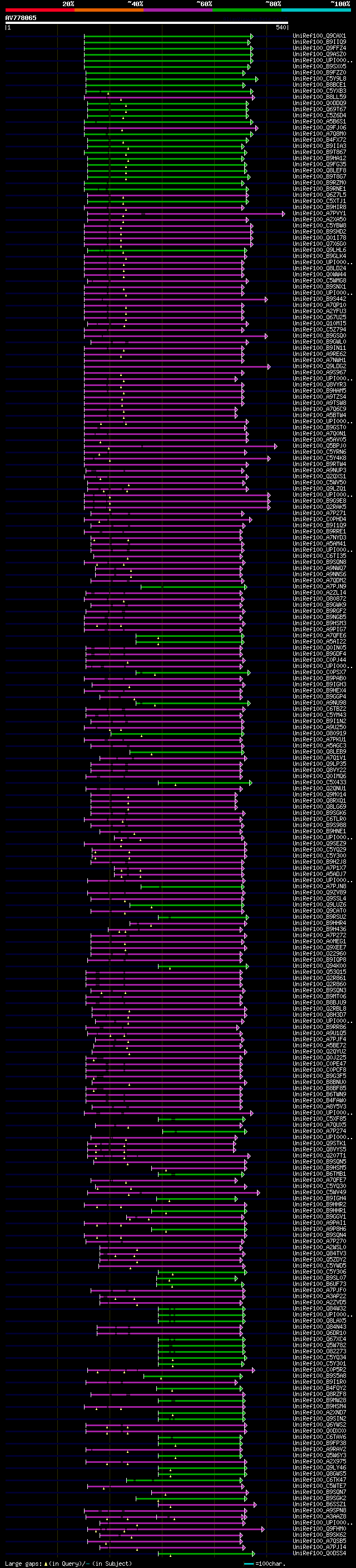
Task: Select hit UniRef100_Q9LHL6
Action: [319, 250]
